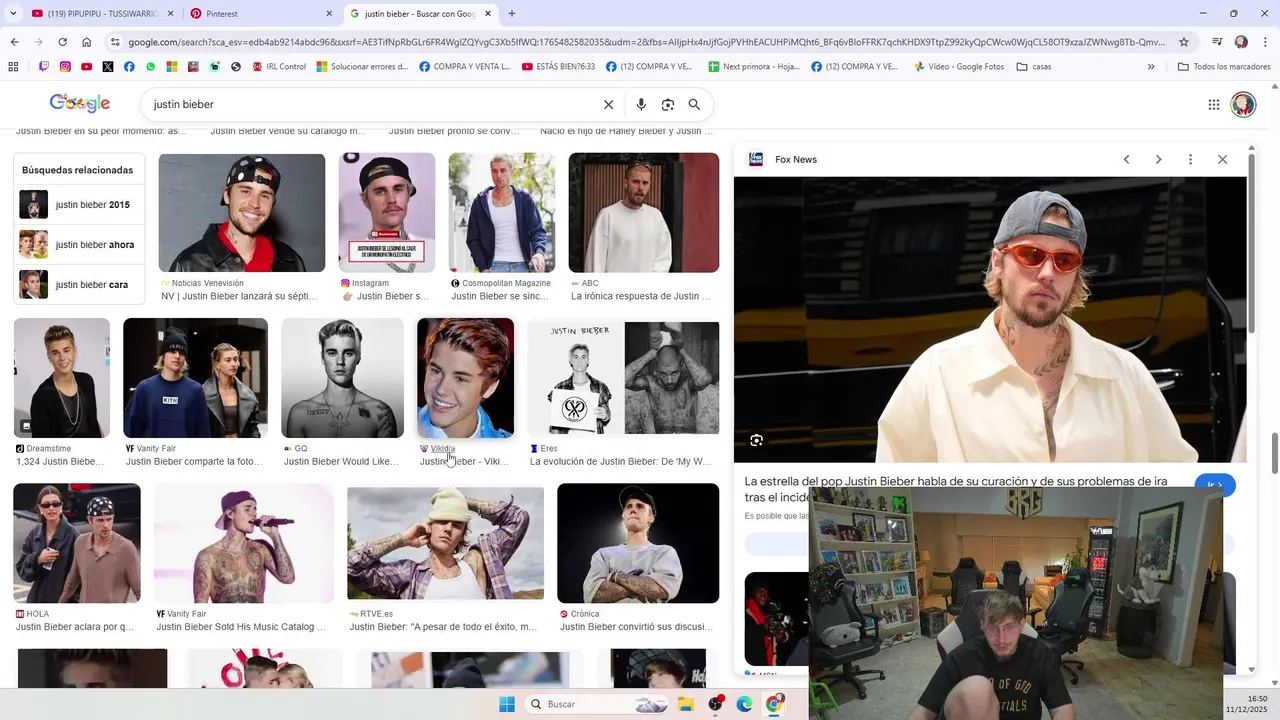Click the magnifier search button
Viewport: 1280px width, 720px height.
click(694, 104)
